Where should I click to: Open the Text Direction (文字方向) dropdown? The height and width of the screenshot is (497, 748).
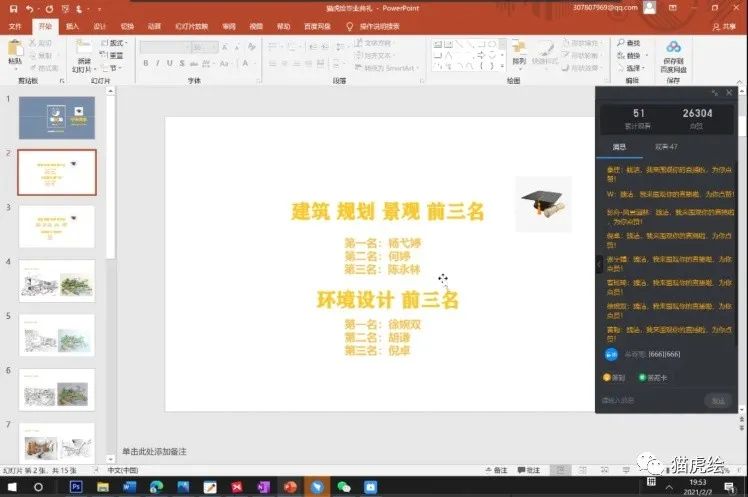374,43
